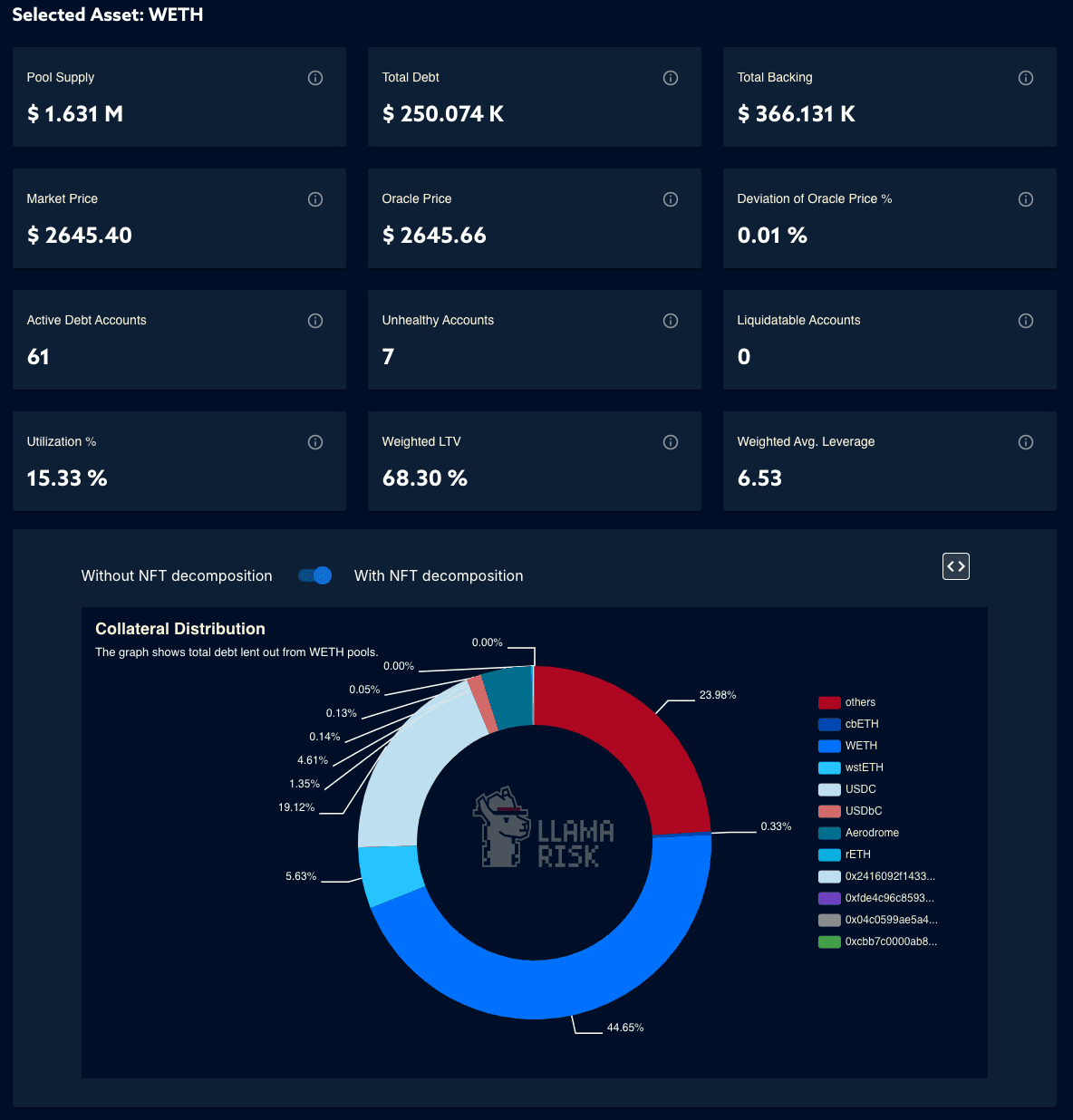Click the Liquidatable Accounts info icon
Viewport: 1073px width, 1120px height.
pos(1026,321)
